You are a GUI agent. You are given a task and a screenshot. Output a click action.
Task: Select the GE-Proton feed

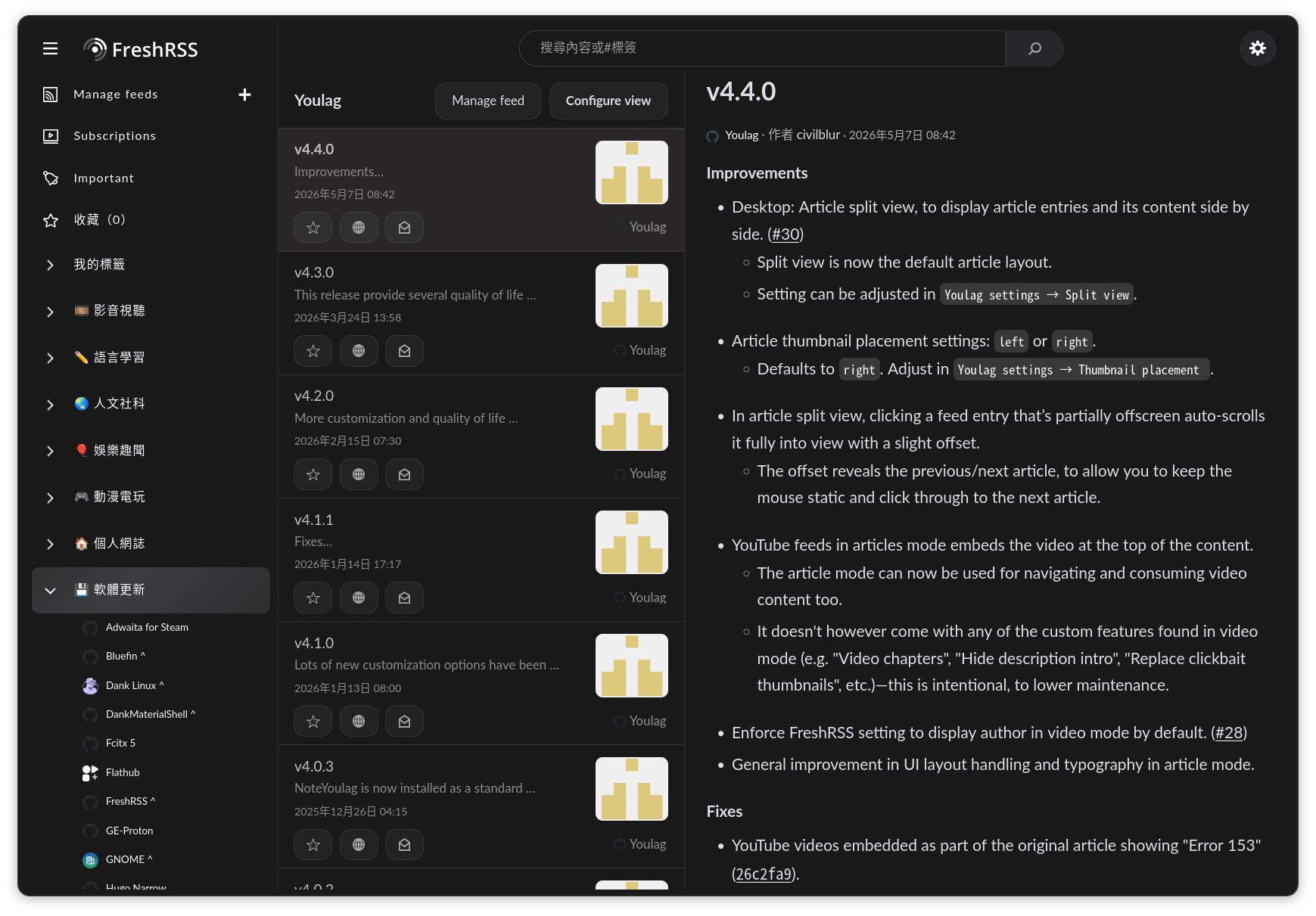129,831
